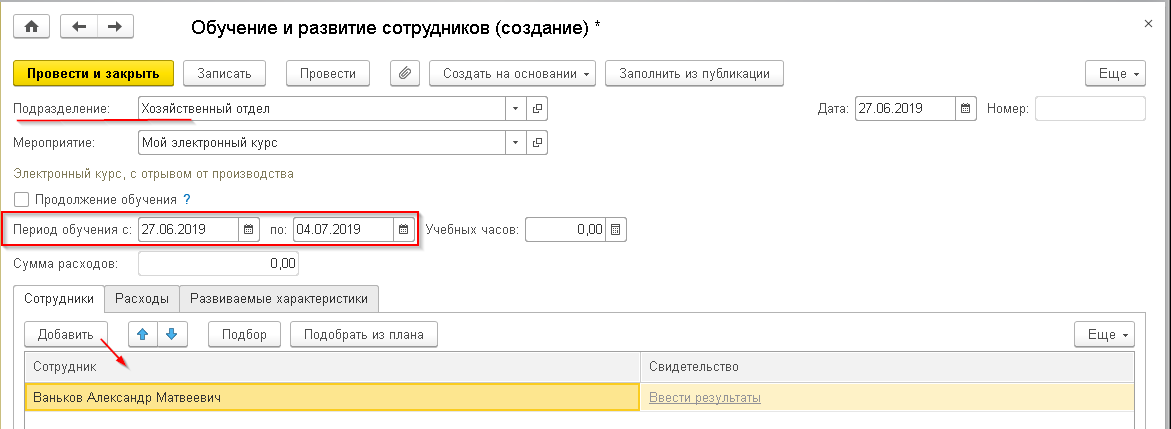The height and width of the screenshot is (429, 1171).
Task: Click the Провести и закрыть button
Action: click(93, 73)
